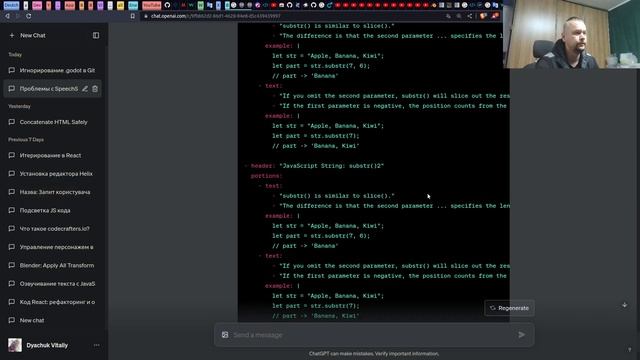Click the zoom magnifier icon in the address bar

pyautogui.click(x=459, y=16)
